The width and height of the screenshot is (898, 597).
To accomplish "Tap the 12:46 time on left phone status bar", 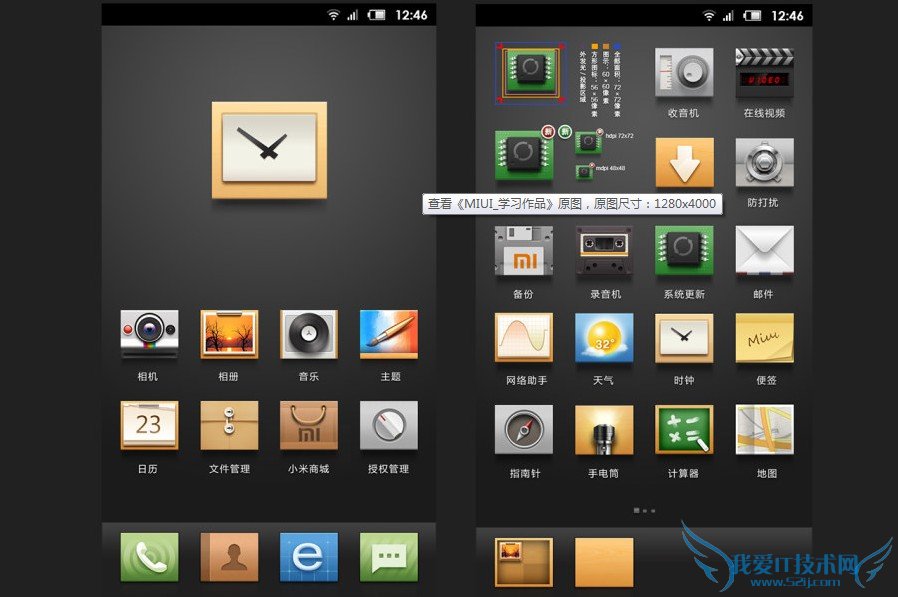I will tap(412, 15).
